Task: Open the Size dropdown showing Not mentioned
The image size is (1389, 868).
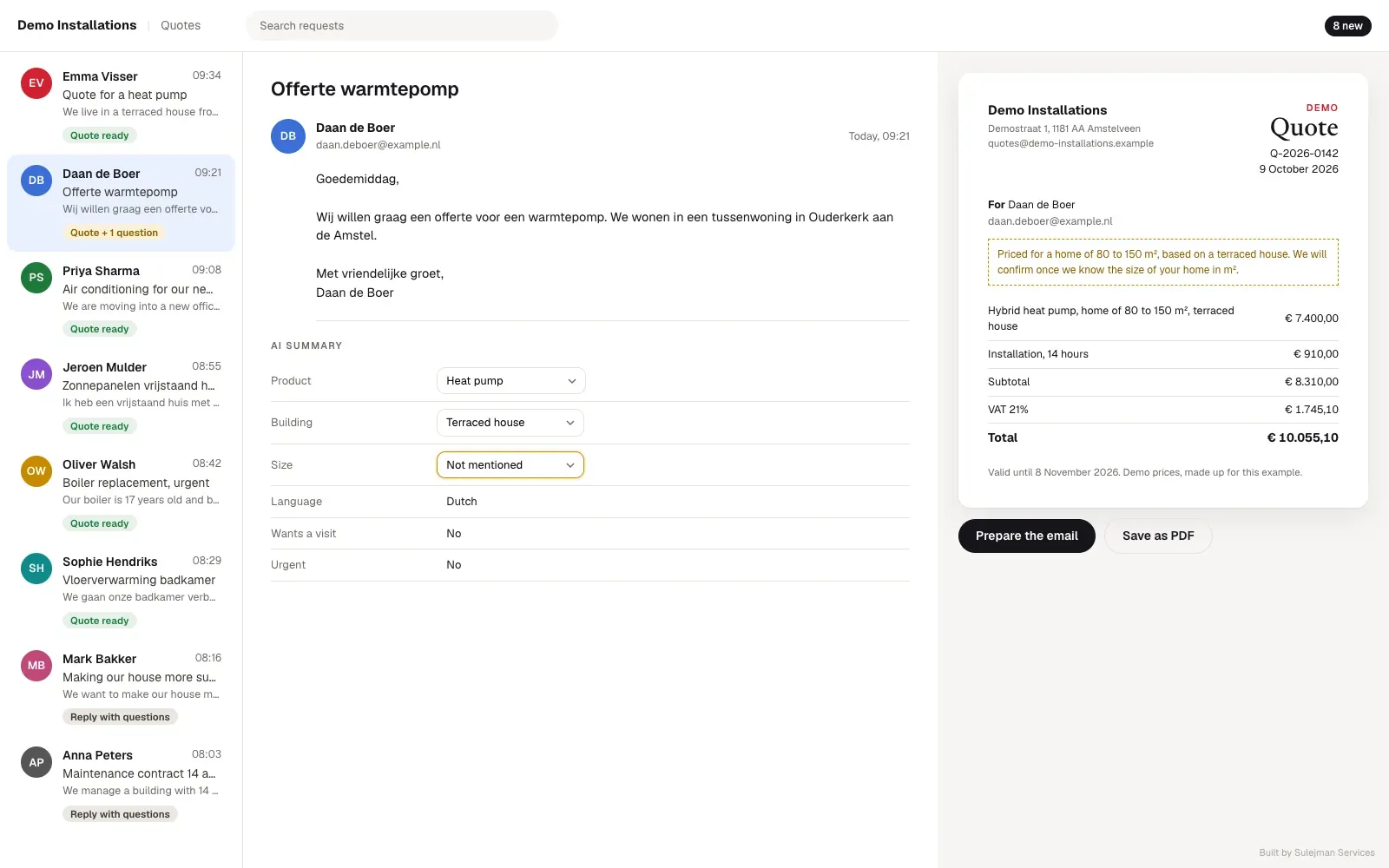Action: coord(510,465)
